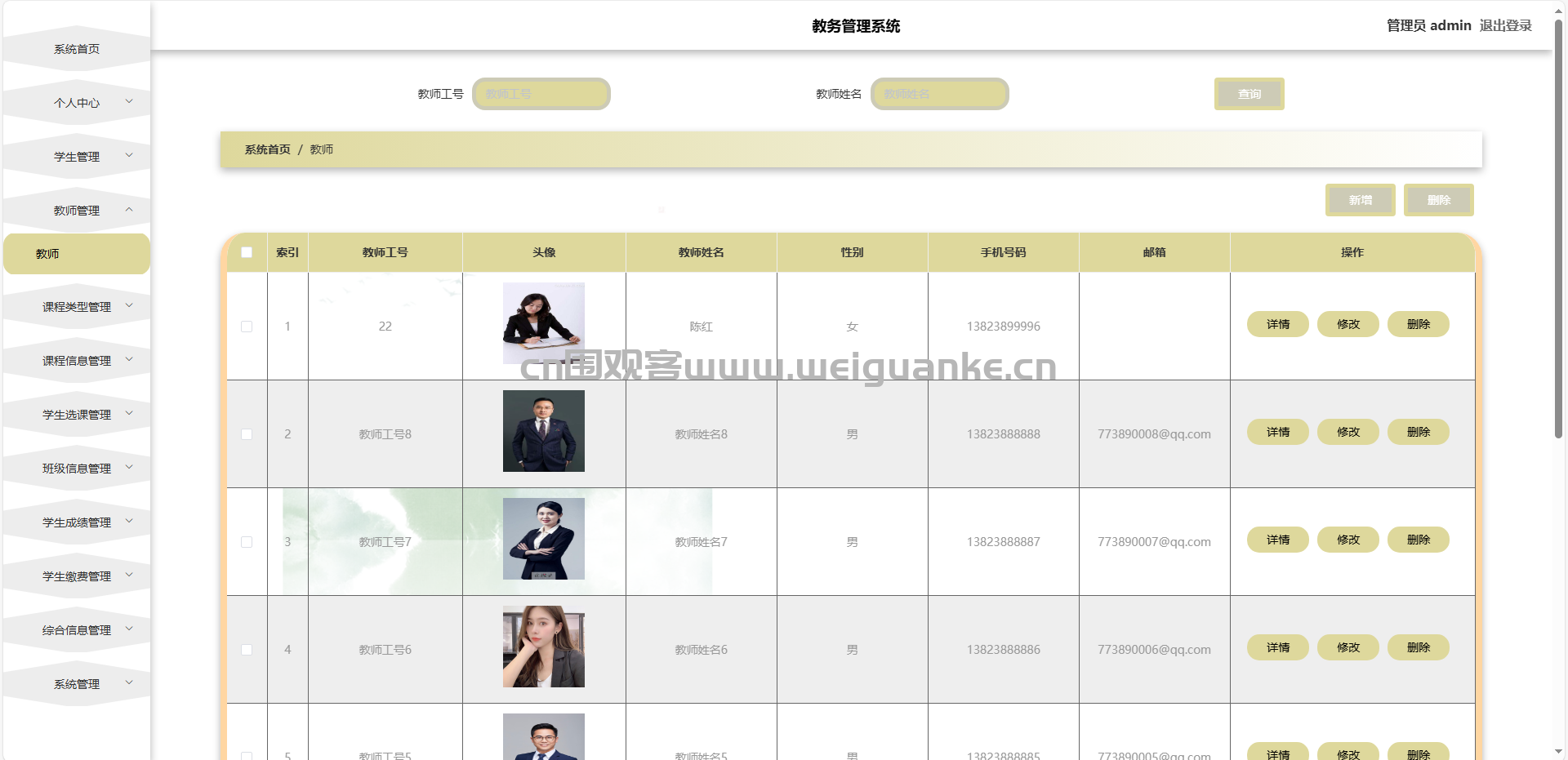This screenshot has width=1568, height=760.
Task: Click the 邮箱 column header
Action: click(1155, 252)
